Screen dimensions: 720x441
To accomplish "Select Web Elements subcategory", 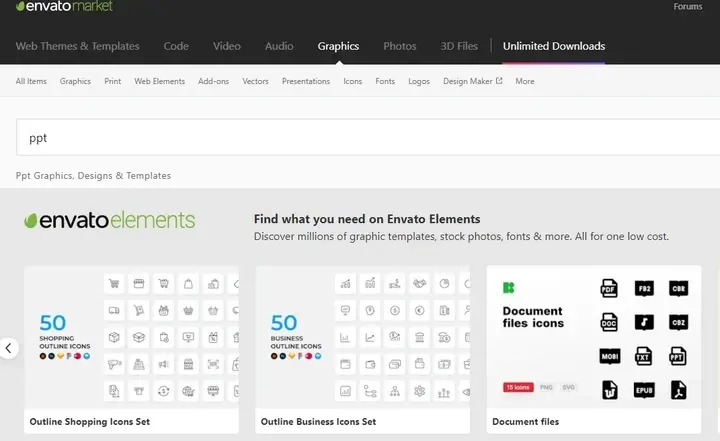I will pyautogui.click(x=159, y=81).
